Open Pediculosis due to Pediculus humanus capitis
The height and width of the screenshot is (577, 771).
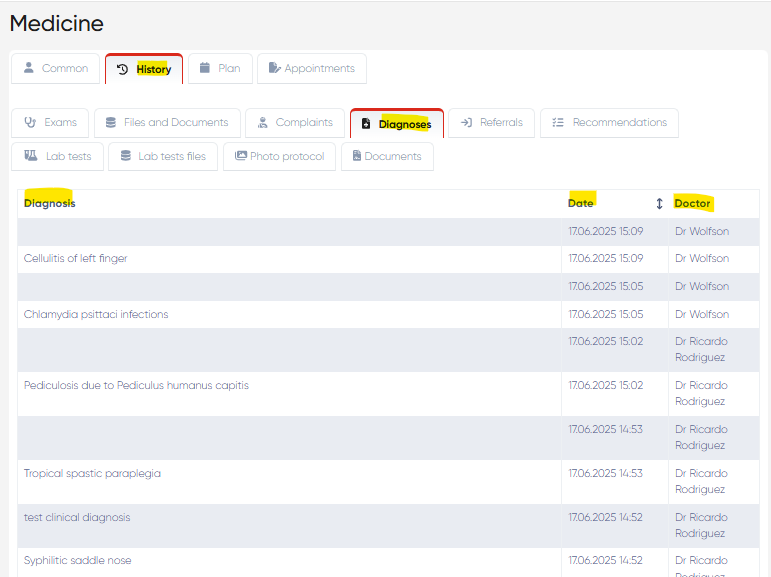tap(136, 386)
